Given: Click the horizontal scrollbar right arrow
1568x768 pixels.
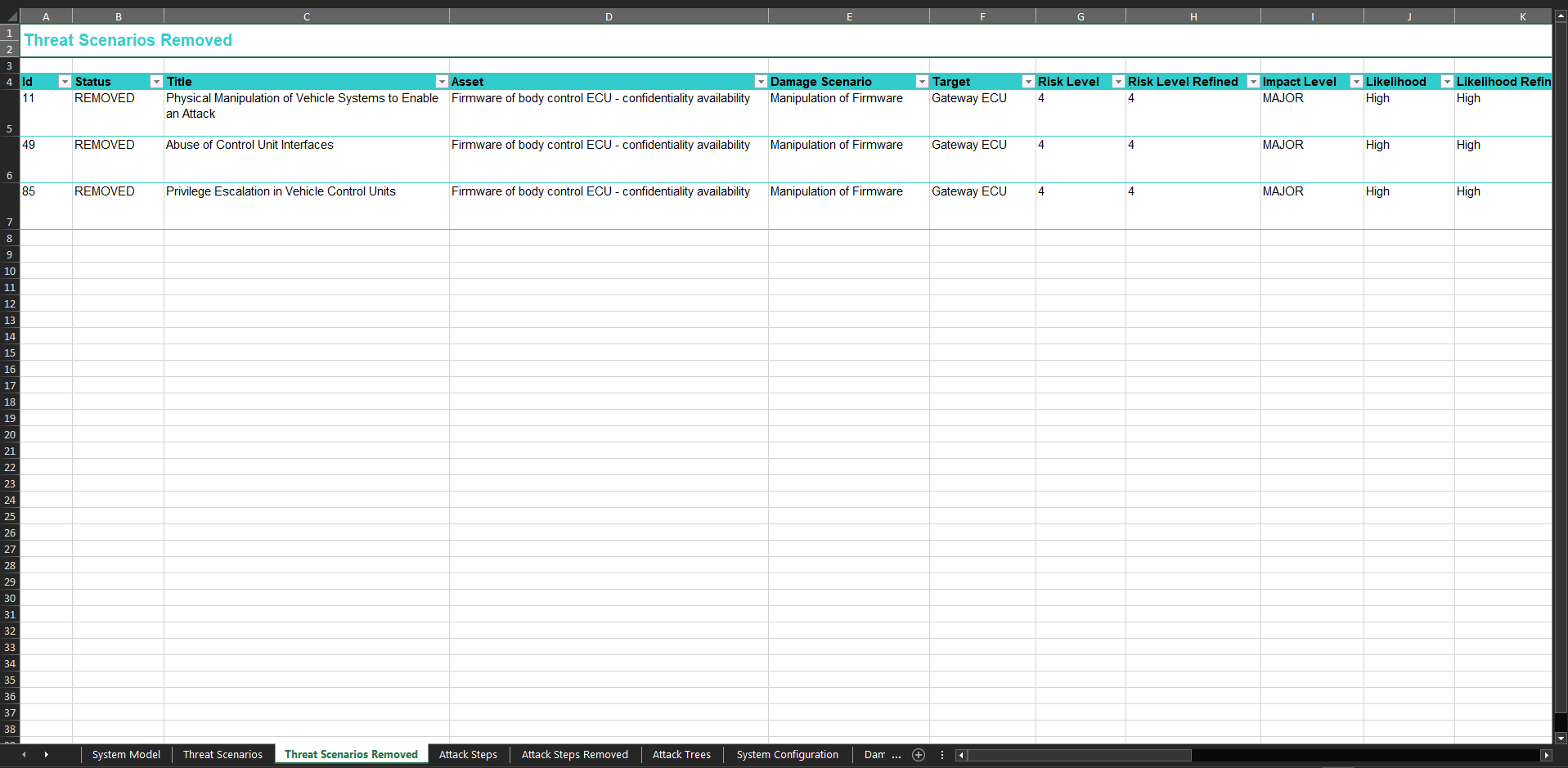Looking at the screenshot, I should click(x=1546, y=755).
